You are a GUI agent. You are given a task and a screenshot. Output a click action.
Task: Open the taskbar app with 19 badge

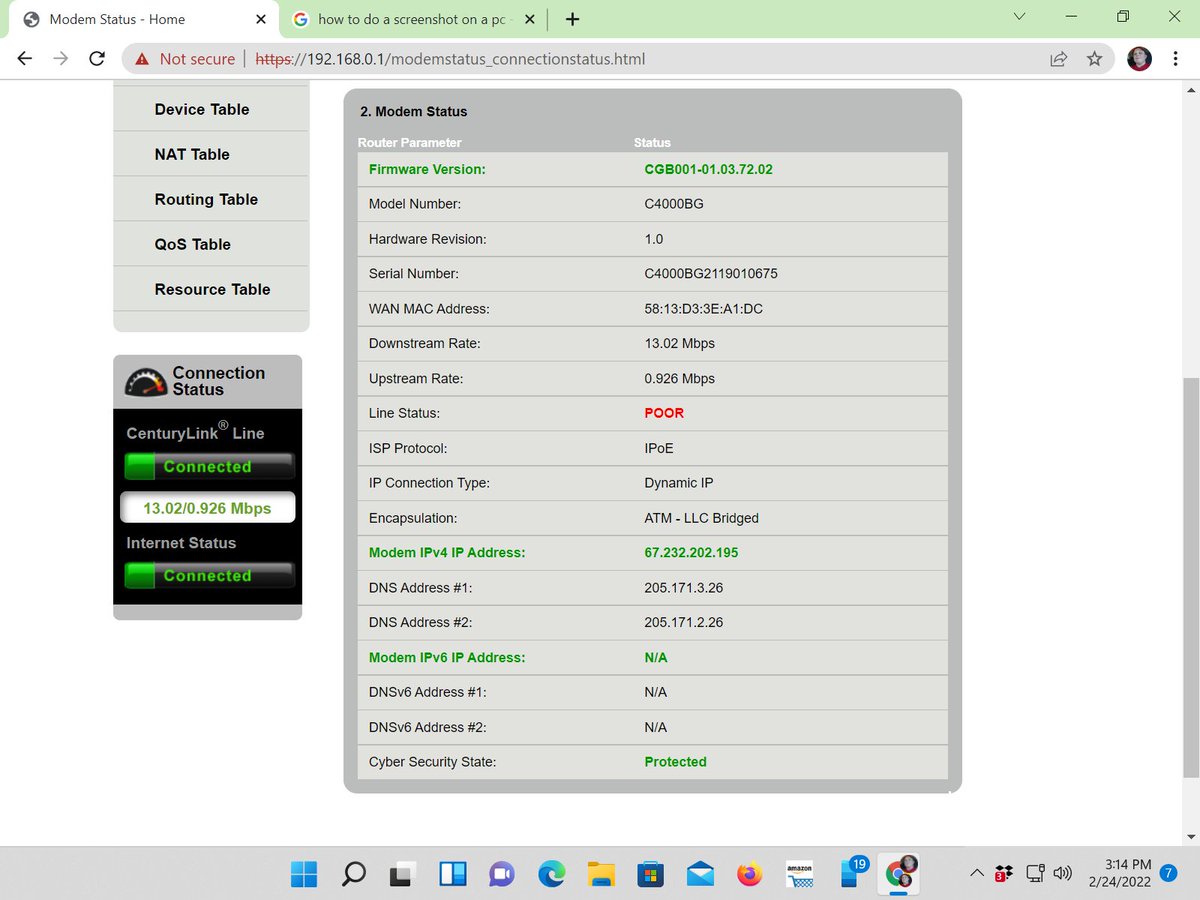[x=852, y=872]
